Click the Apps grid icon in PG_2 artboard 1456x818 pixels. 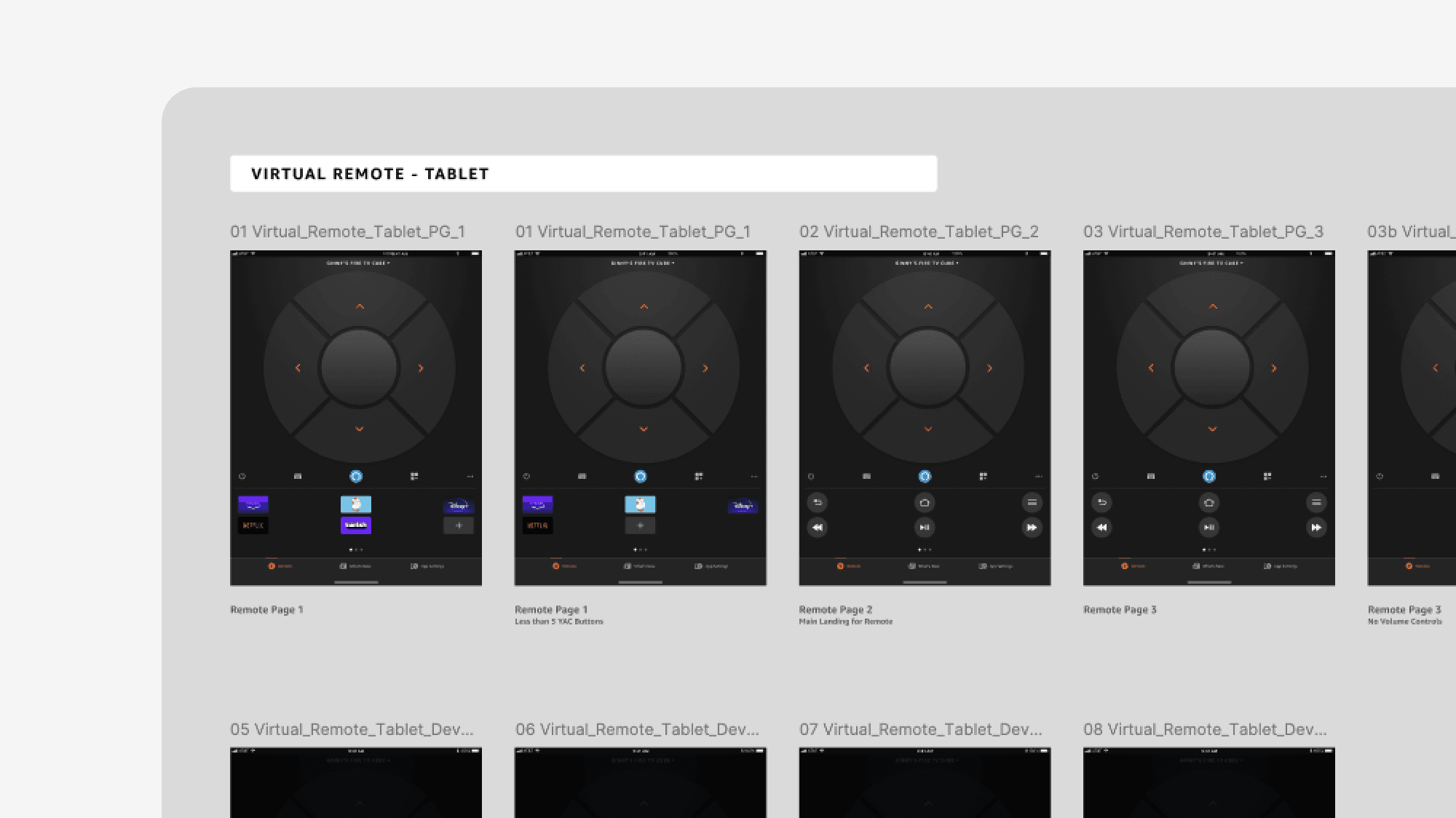983,477
